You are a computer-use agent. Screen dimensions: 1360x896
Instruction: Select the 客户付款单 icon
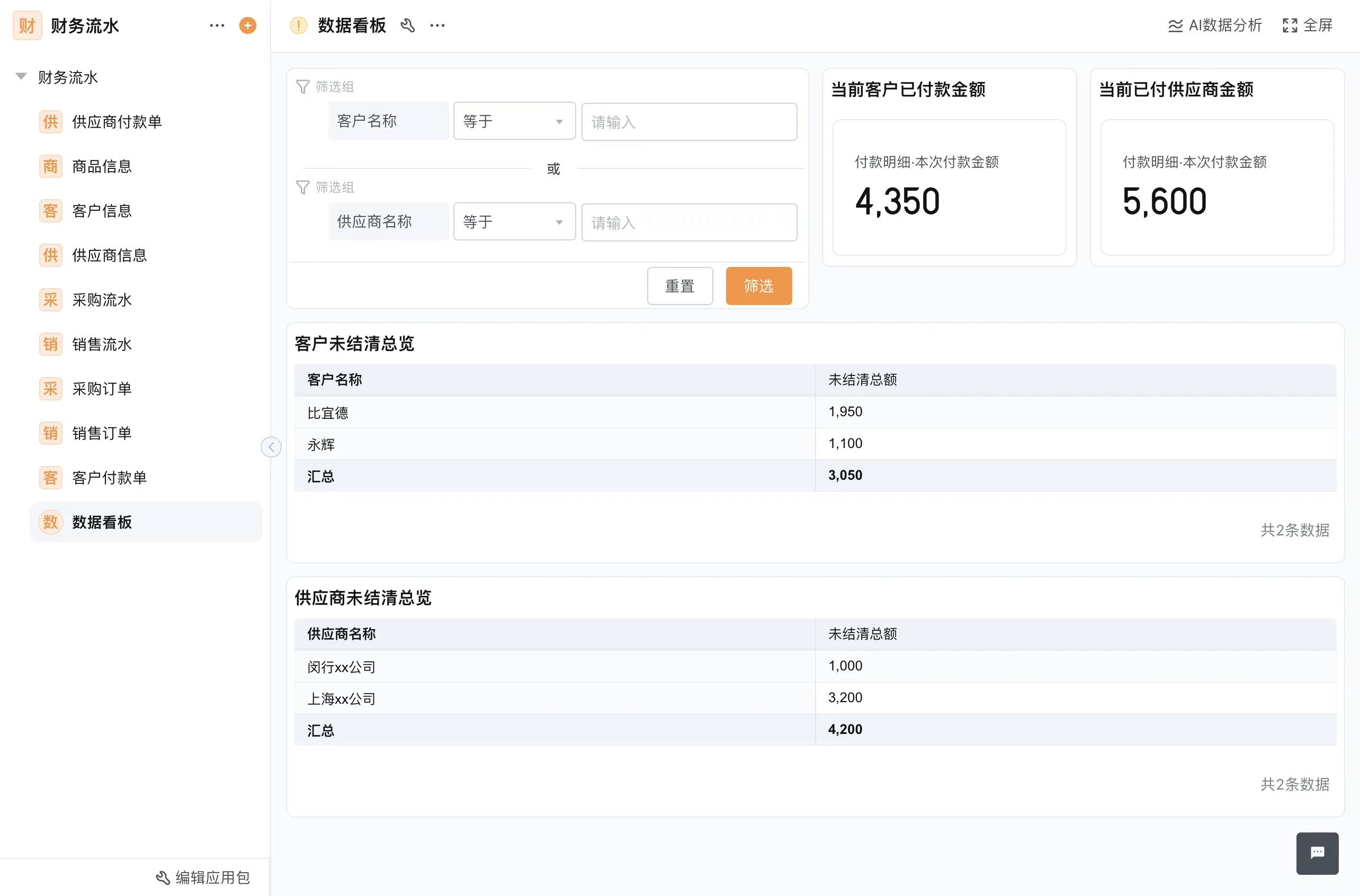click(x=50, y=477)
